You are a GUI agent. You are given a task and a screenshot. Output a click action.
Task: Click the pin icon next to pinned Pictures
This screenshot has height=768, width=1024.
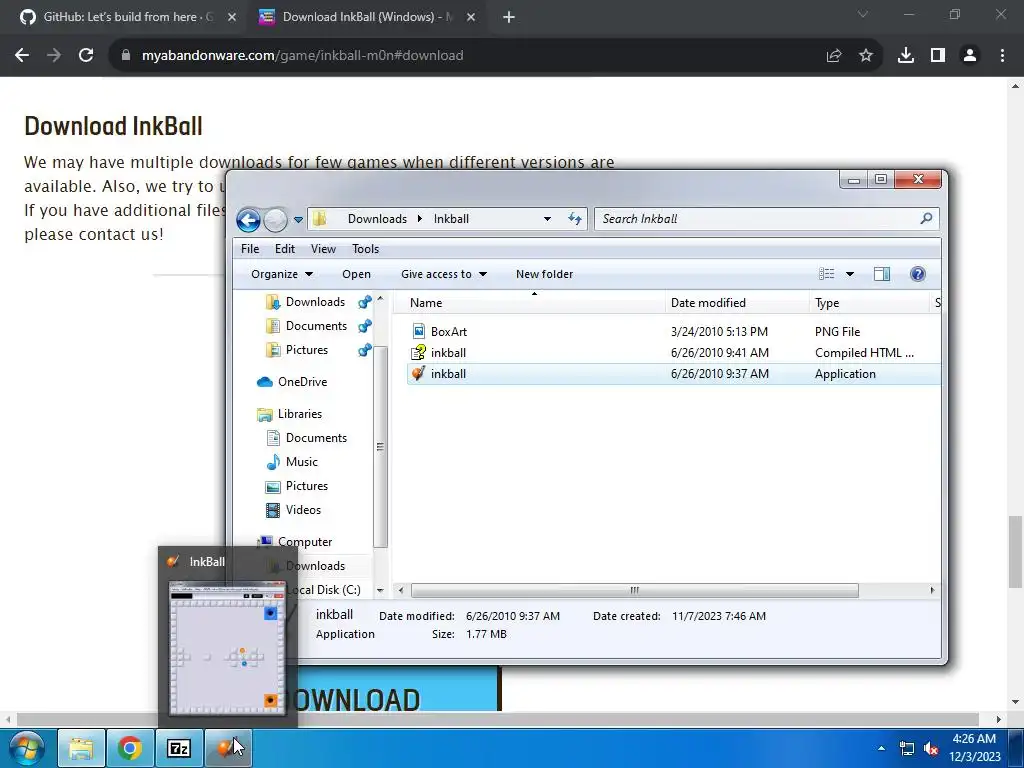coord(364,350)
